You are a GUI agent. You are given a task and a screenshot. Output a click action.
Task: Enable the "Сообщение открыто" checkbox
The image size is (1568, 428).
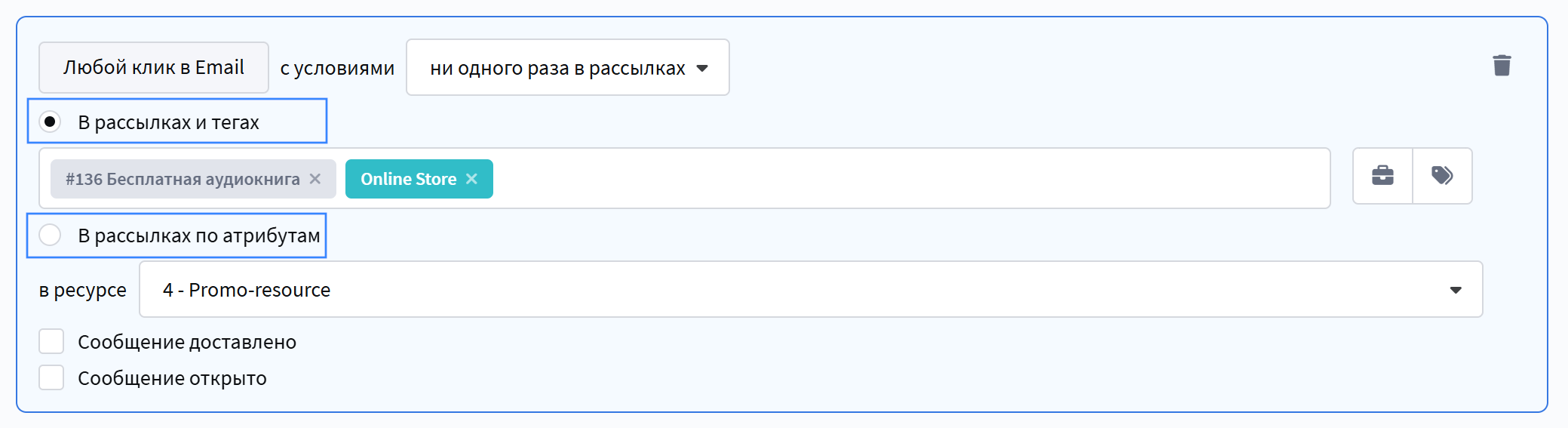click(x=51, y=377)
